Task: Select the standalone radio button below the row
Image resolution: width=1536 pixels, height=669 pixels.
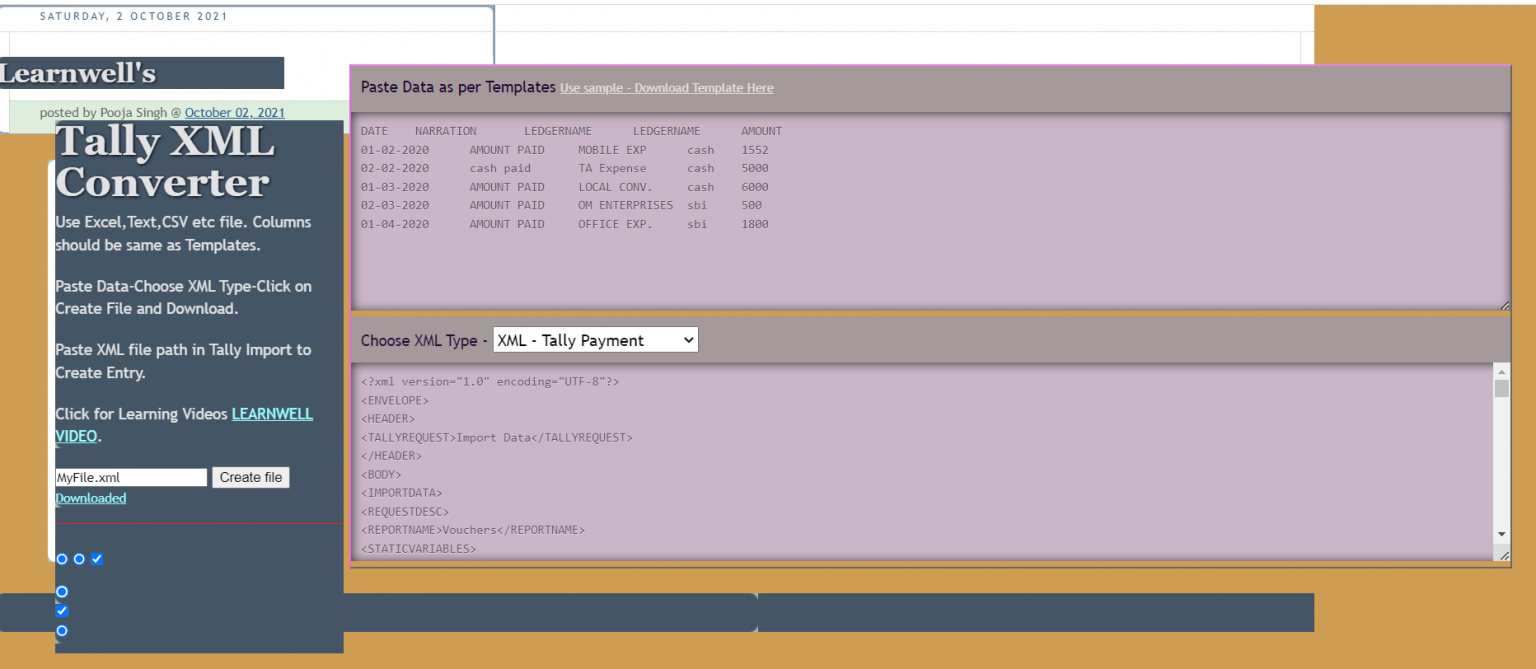Action: click(61, 592)
